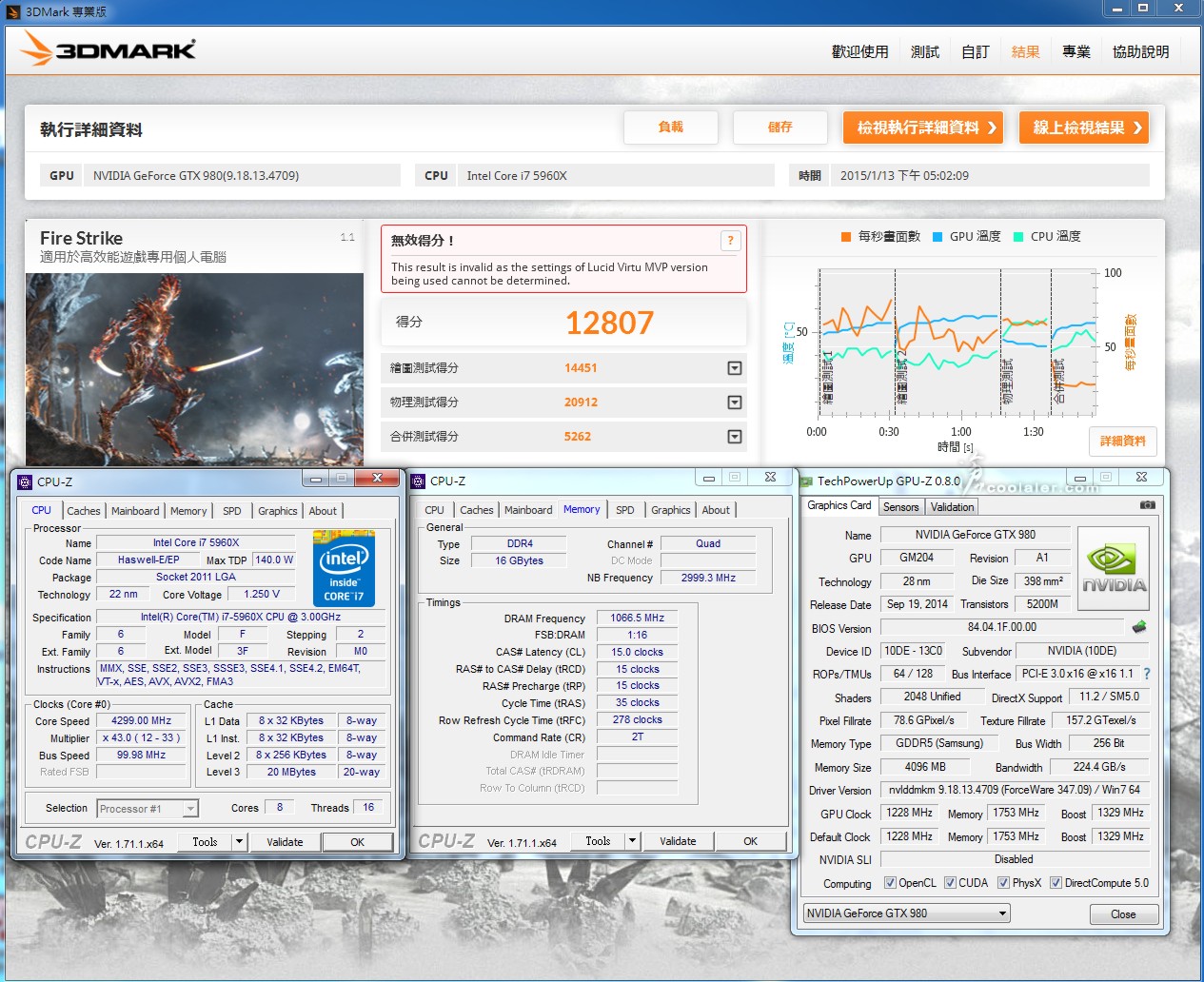Click the orange 每秒畫面數 legend swatch

[846, 237]
